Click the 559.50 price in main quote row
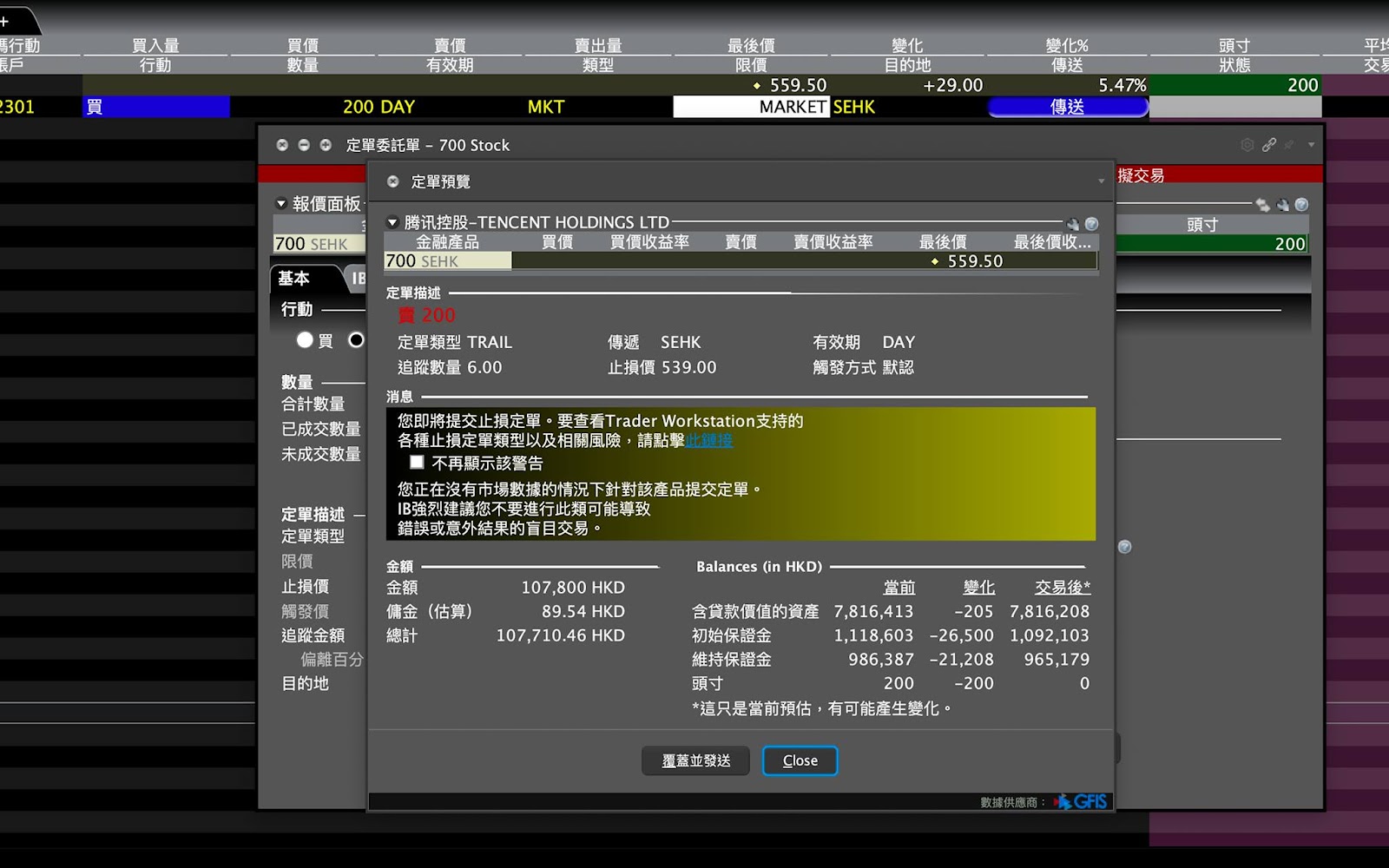This screenshot has width=1389, height=868. (x=798, y=85)
